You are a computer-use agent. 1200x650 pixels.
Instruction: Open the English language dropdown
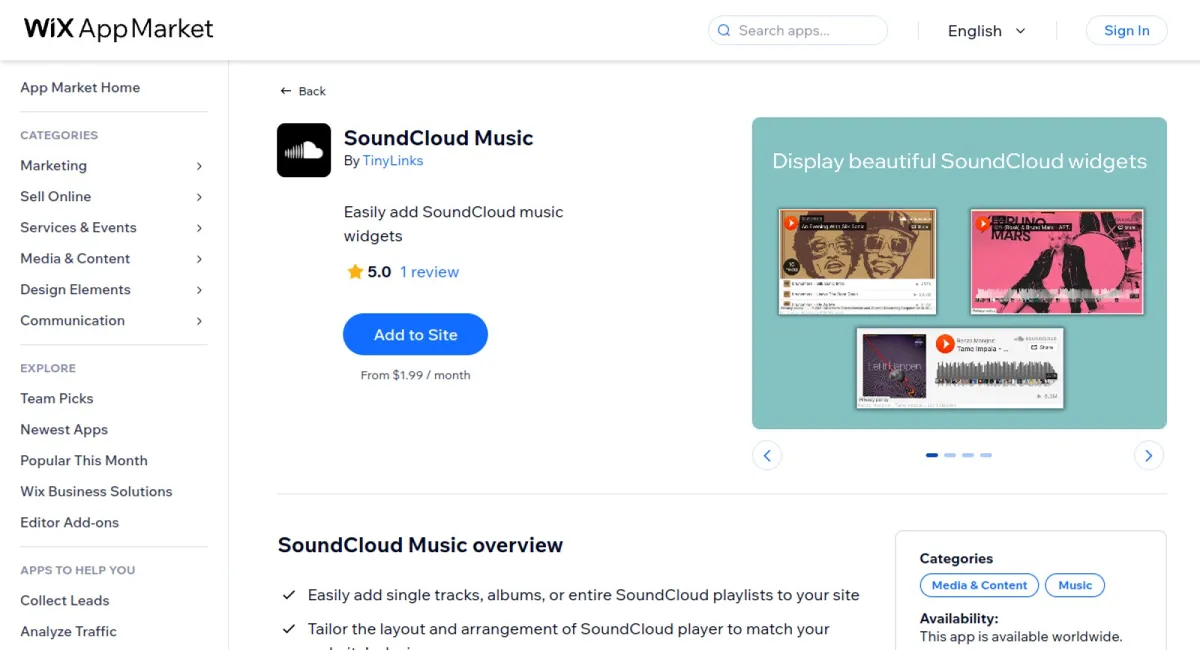point(986,31)
